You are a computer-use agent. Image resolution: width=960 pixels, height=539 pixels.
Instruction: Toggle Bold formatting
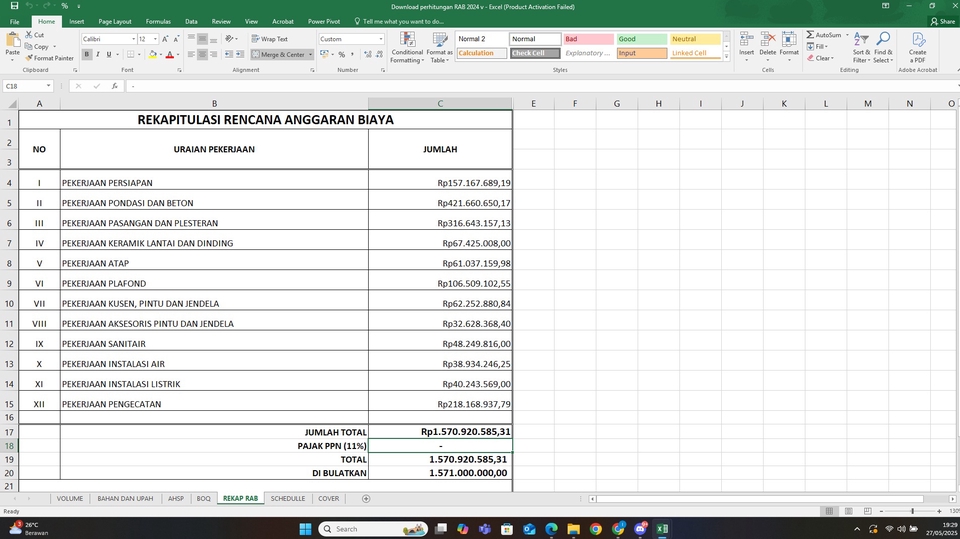(x=87, y=55)
